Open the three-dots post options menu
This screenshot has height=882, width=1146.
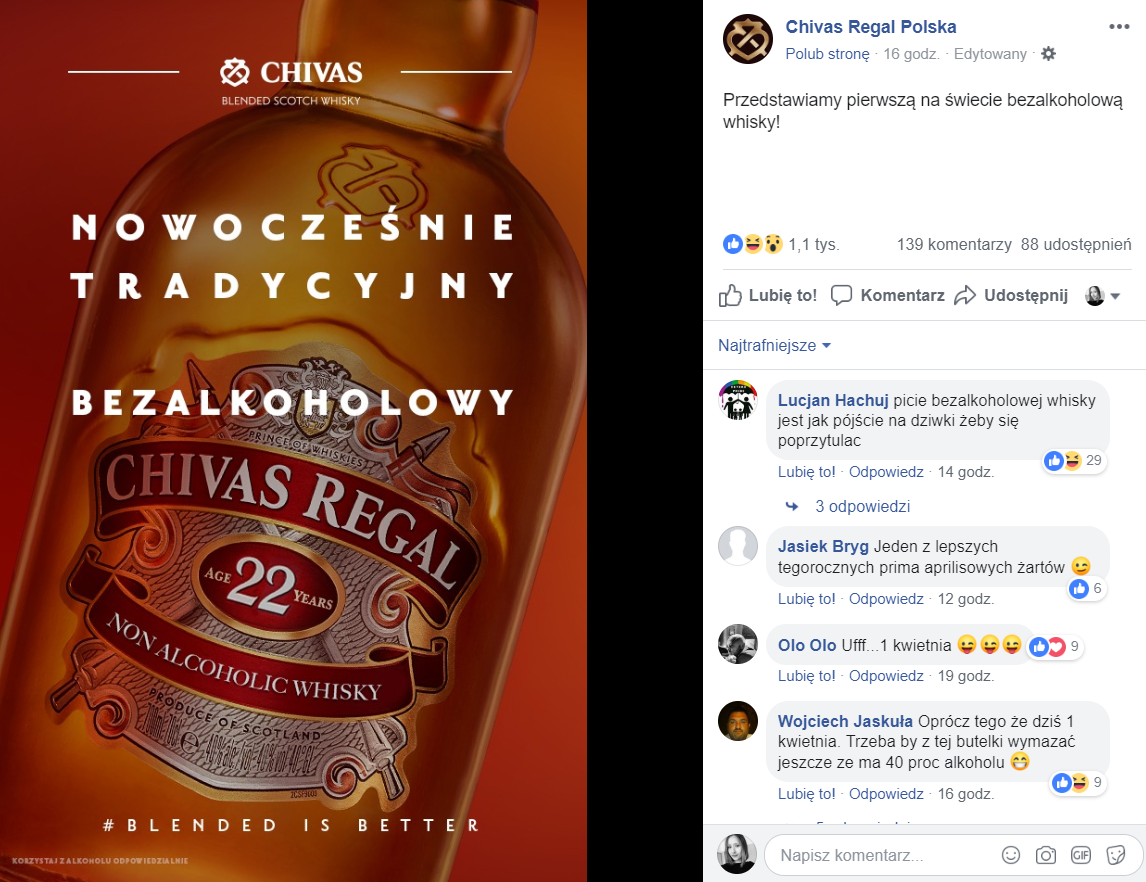tap(1119, 26)
